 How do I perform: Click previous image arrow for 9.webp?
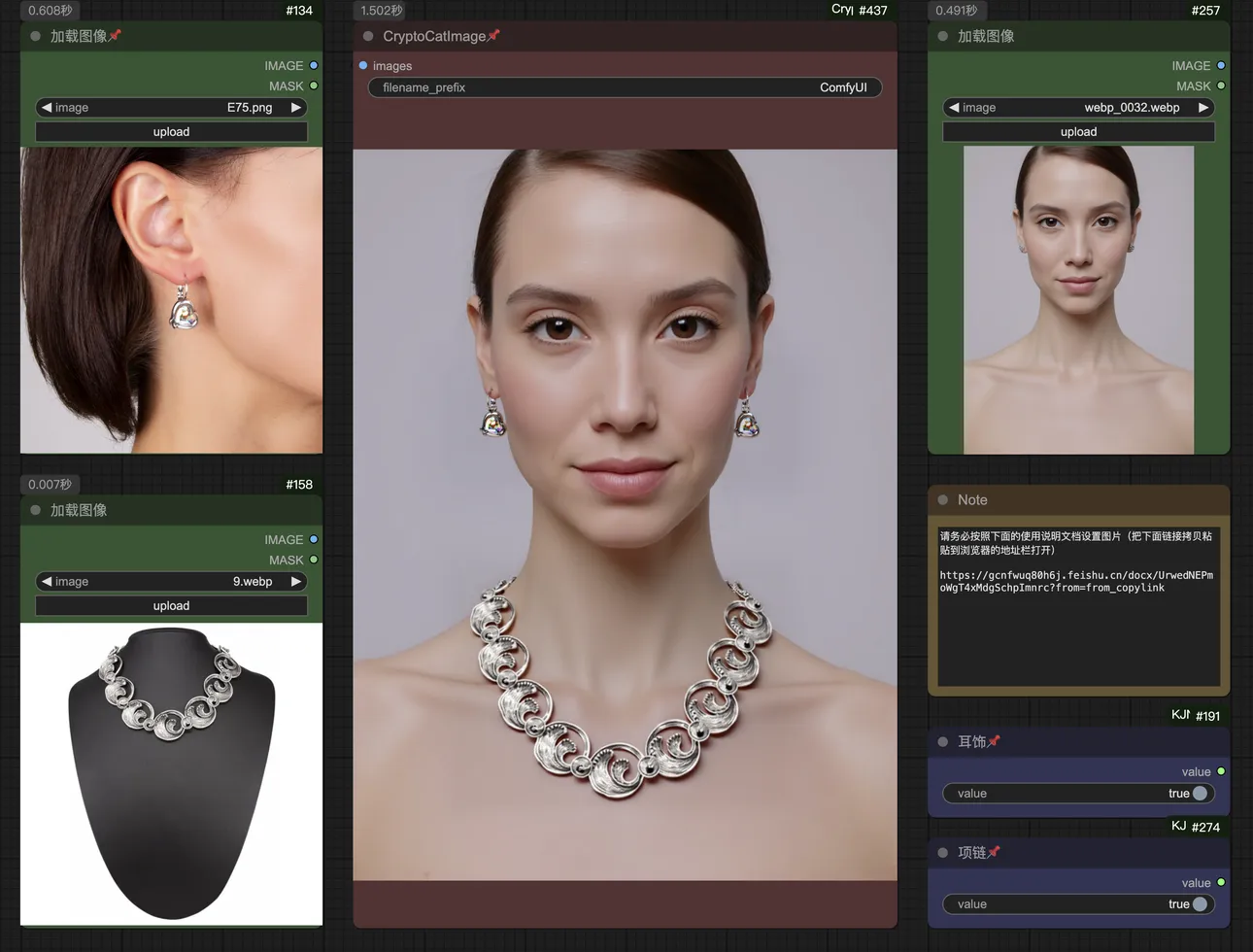[46, 582]
